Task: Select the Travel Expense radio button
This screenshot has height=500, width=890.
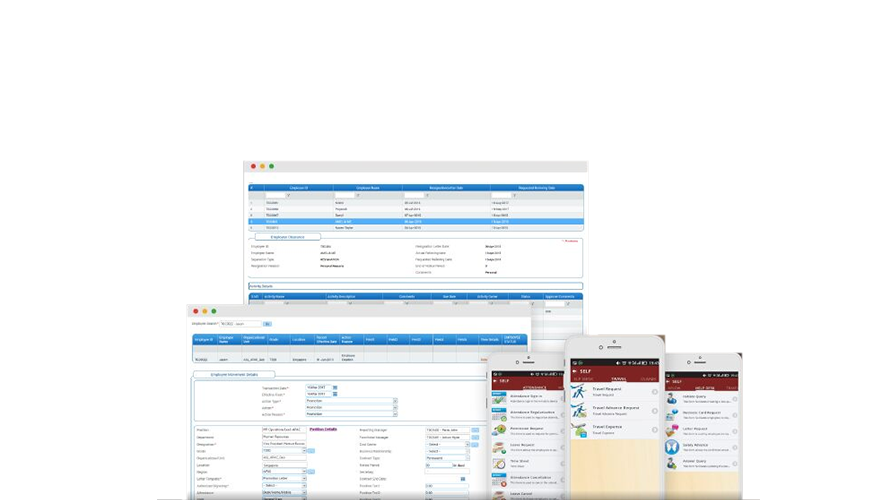Action: pyautogui.click(x=654, y=430)
